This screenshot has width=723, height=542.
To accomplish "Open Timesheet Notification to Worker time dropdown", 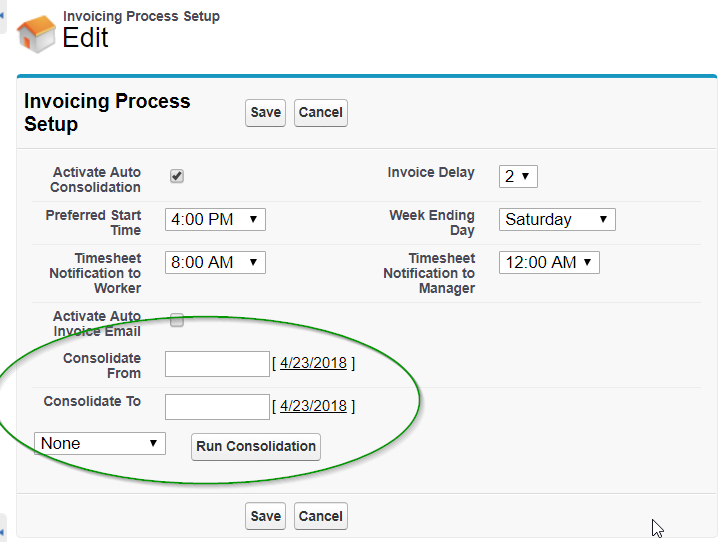I will pos(215,262).
